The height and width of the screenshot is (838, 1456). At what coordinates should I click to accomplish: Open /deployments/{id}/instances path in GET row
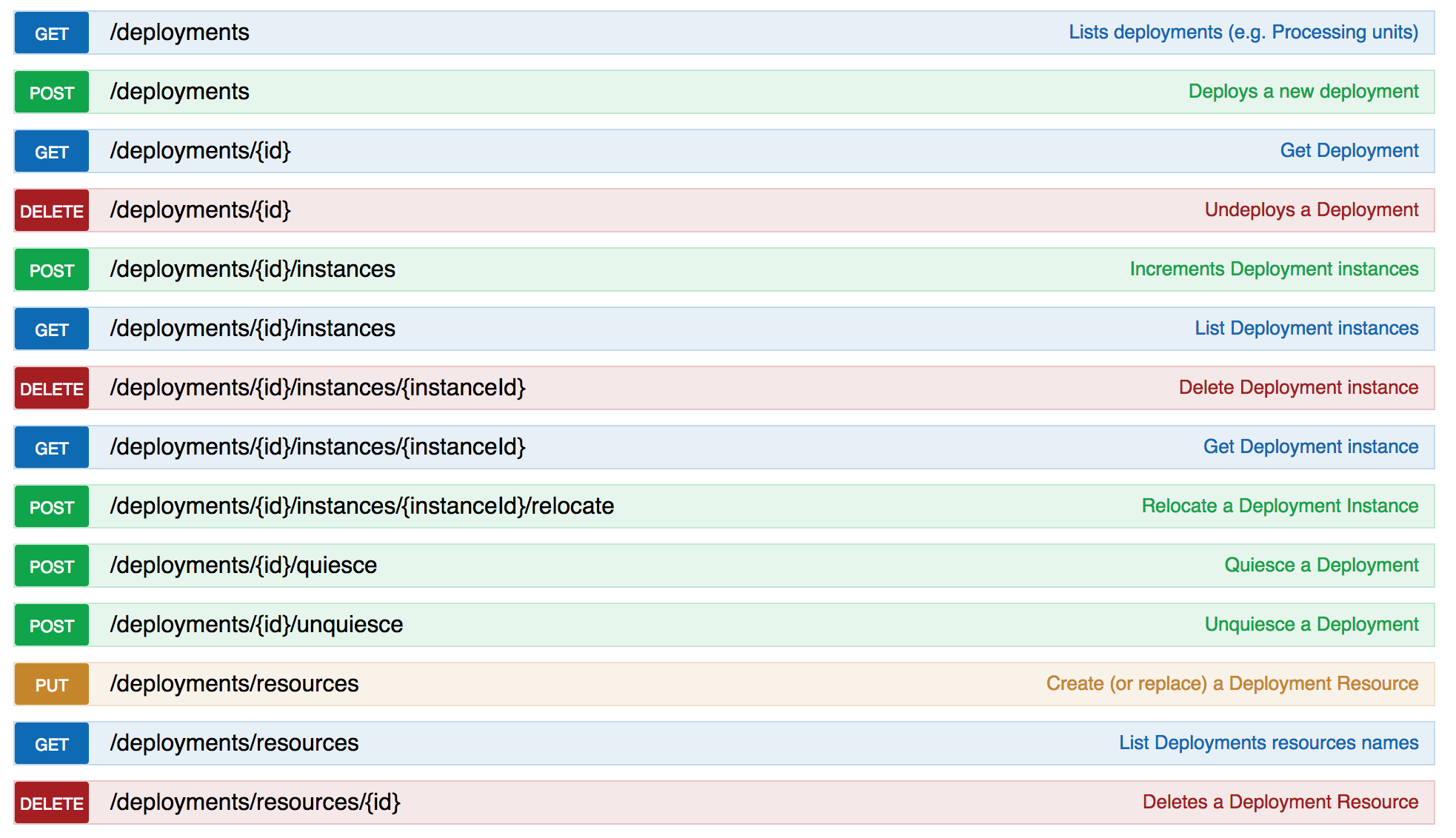(253, 329)
